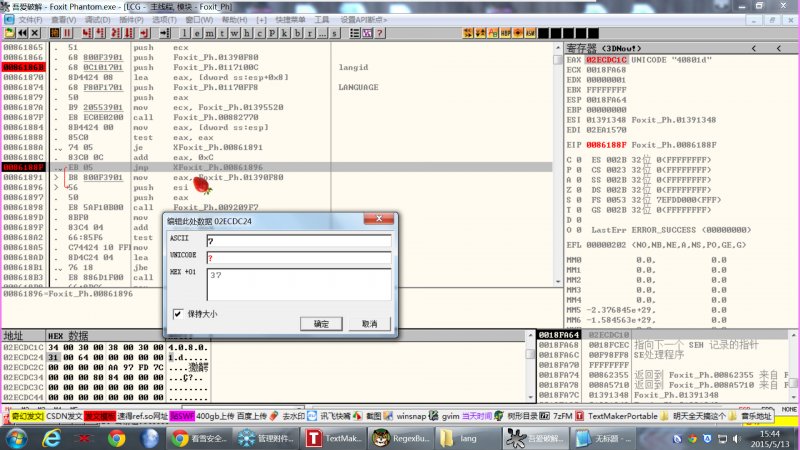Click the 寄存器 (3DNow!) header
Screen dimensions: 800x450
point(604,48)
